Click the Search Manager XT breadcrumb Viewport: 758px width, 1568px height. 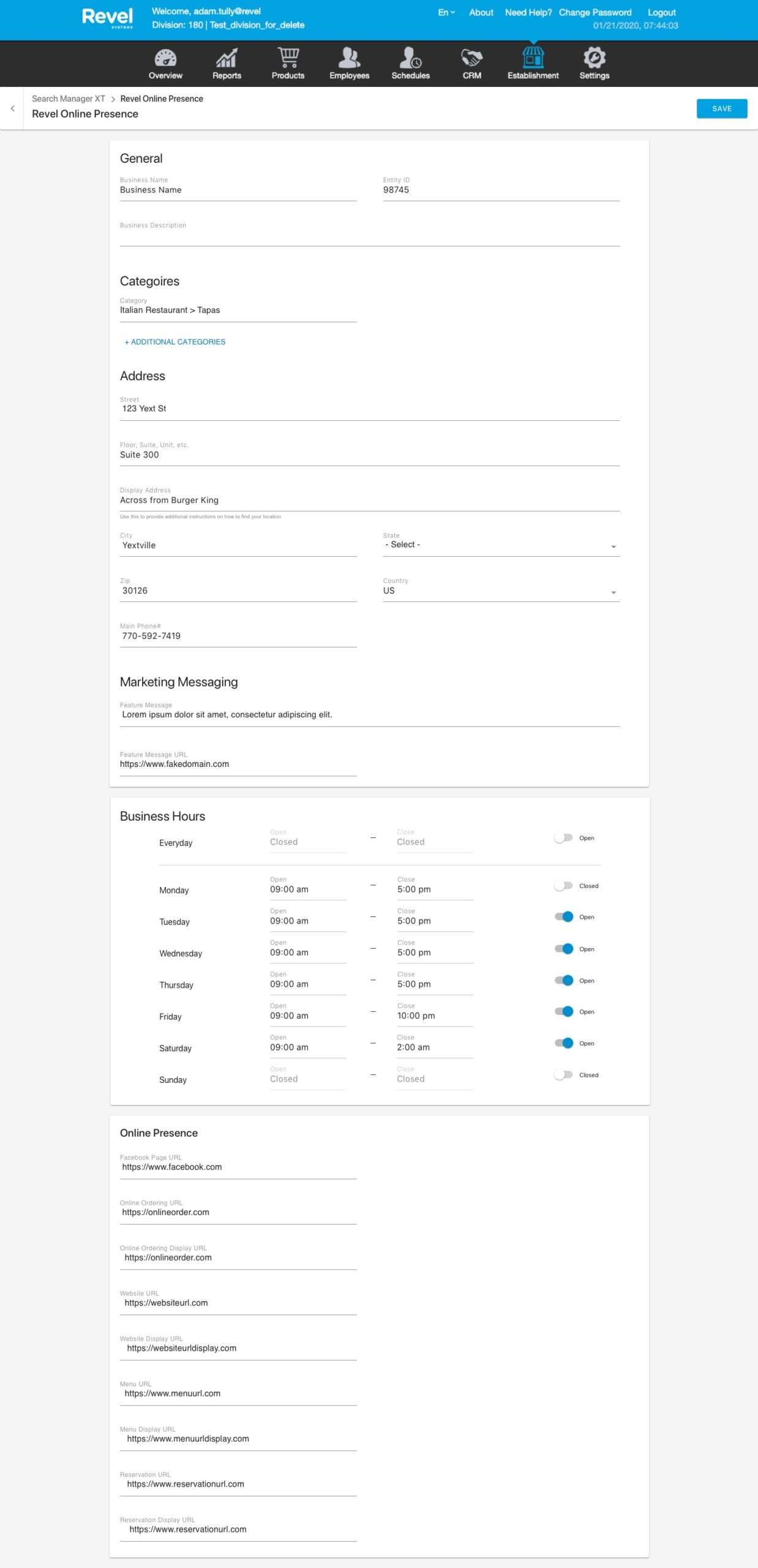(x=69, y=99)
